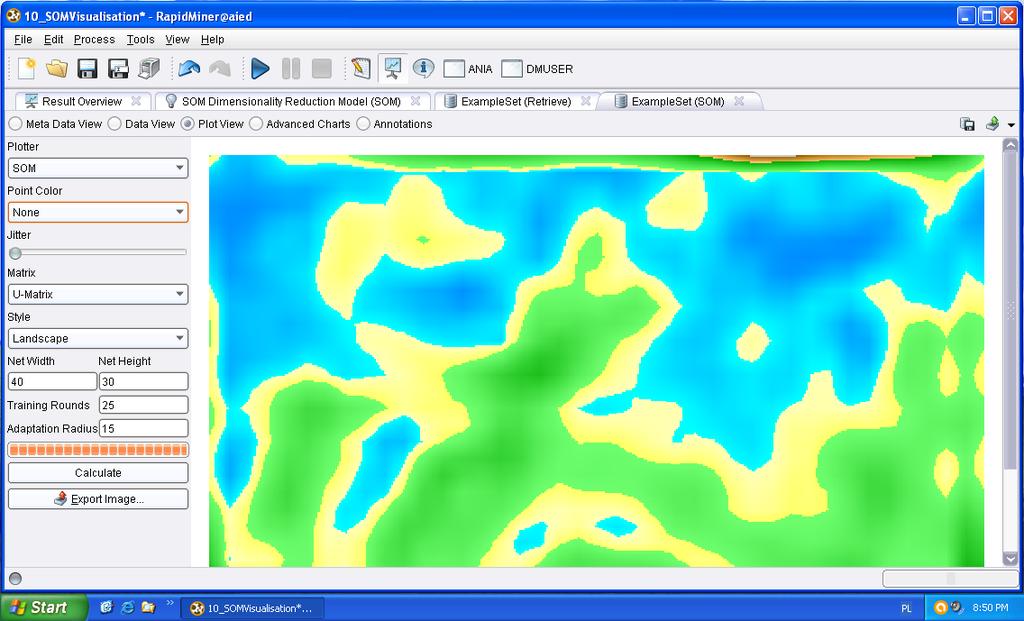Select the DMUSER toolbar perspective button
The width and height of the screenshot is (1024, 621).
pos(537,69)
